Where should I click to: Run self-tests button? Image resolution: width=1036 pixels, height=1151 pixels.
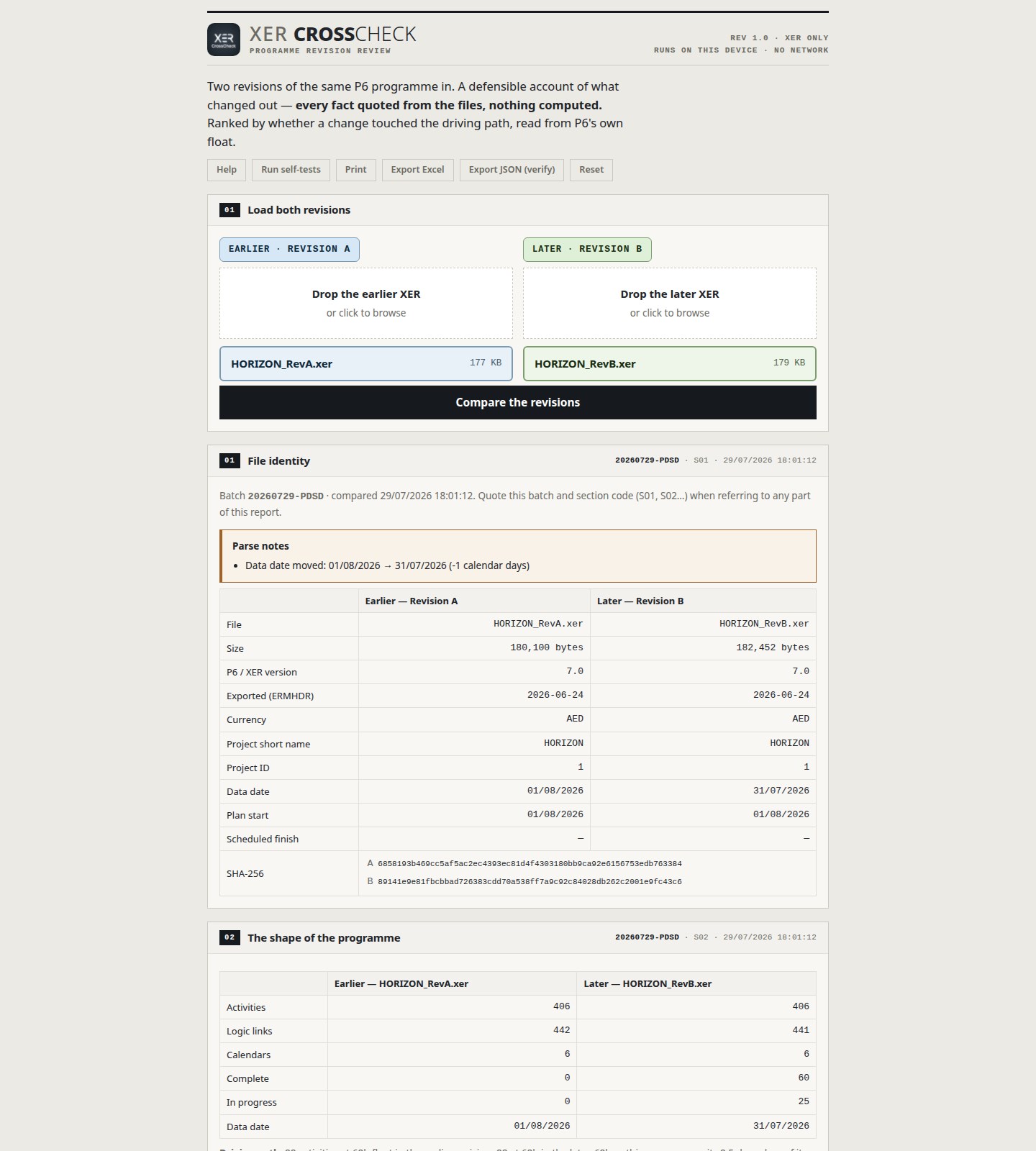pos(291,170)
